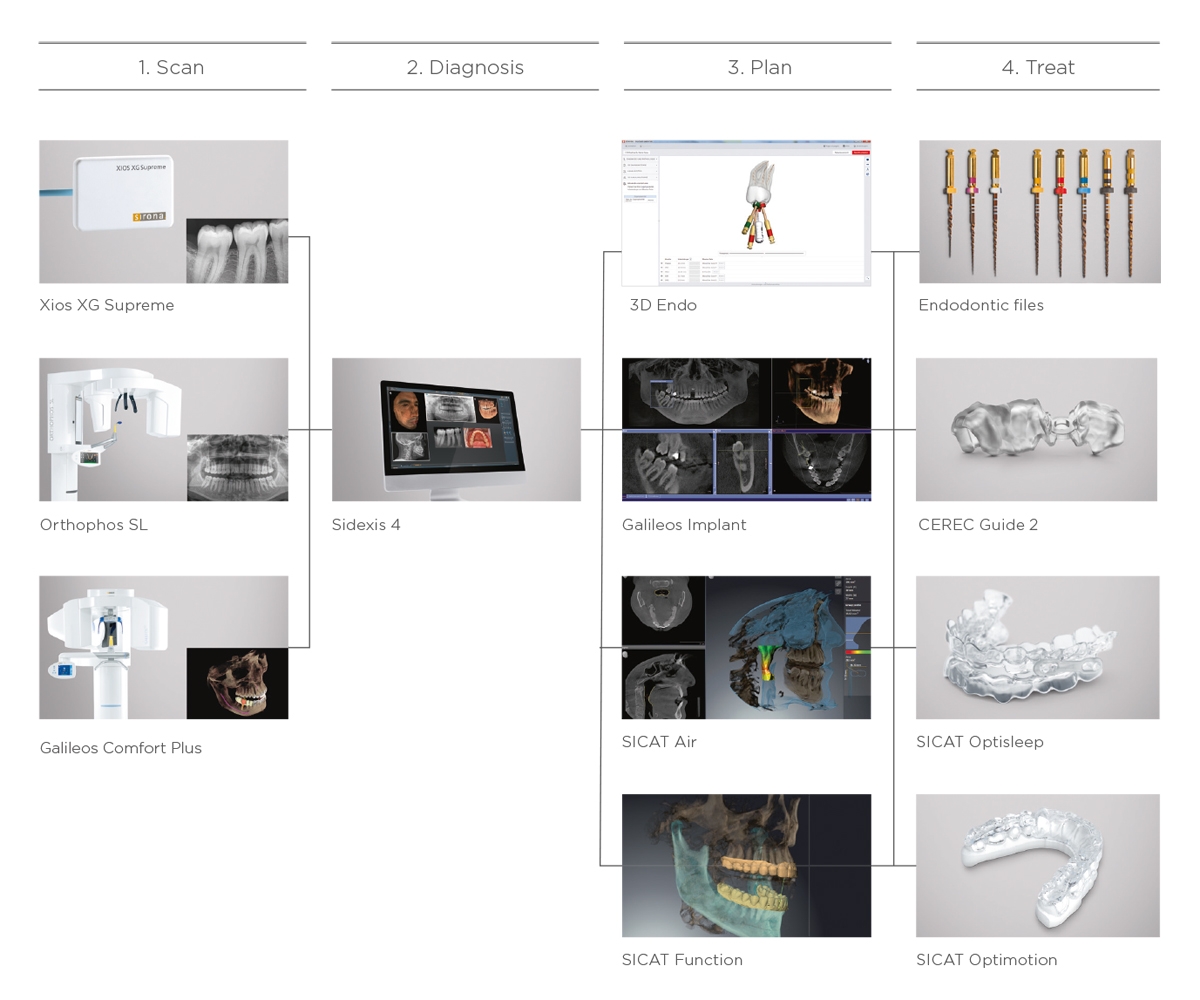1200x1000 pixels.
Task: Open the Galileos Implant planning screenshot
Action: [x=746, y=430]
